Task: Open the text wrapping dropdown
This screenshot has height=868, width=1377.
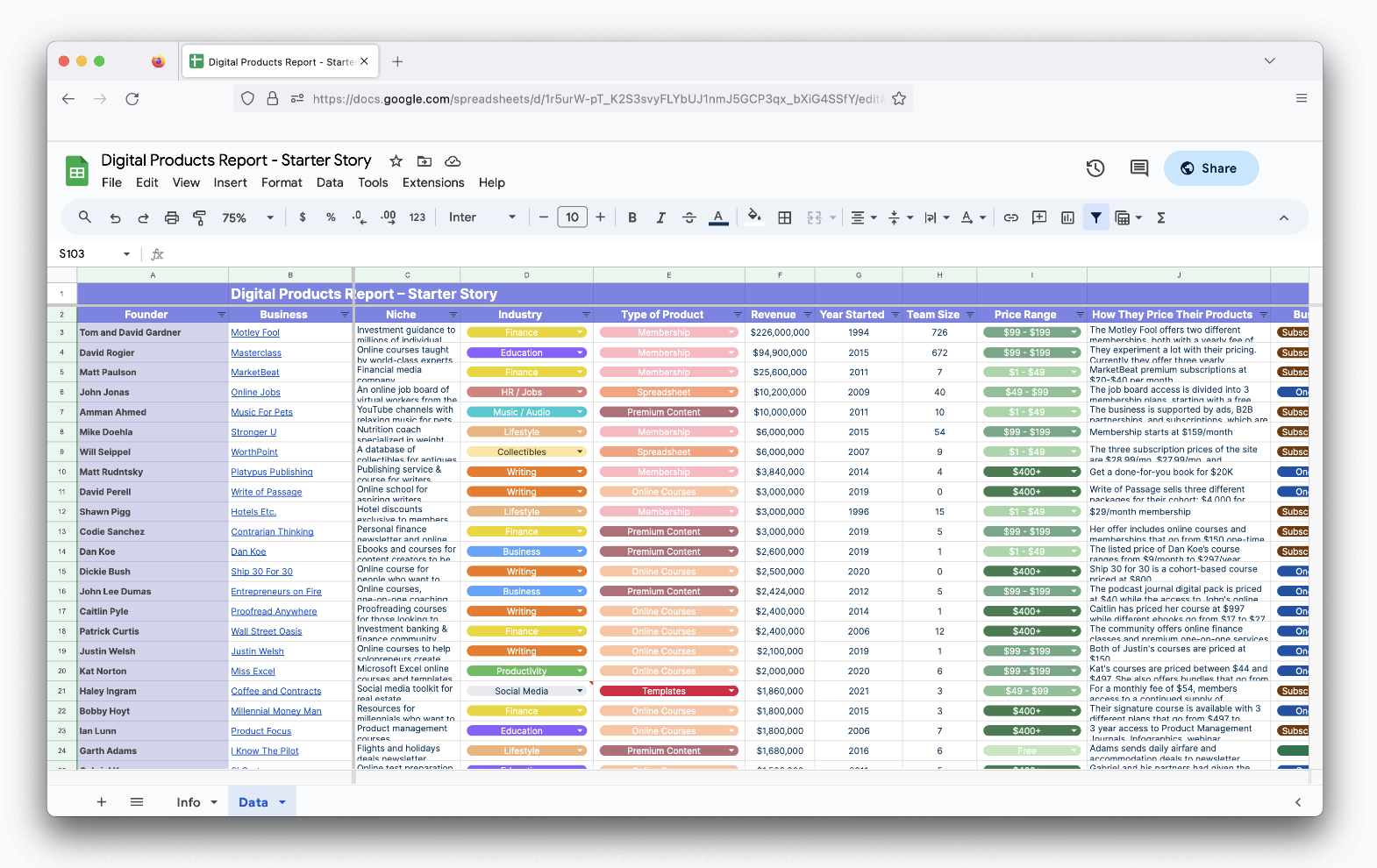Action: pos(937,217)
